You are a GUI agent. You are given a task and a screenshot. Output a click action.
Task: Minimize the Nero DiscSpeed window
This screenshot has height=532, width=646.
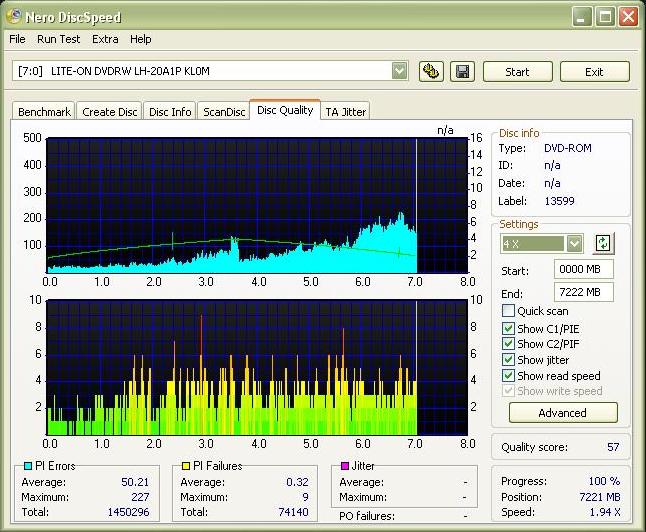[x=581, y=17]
